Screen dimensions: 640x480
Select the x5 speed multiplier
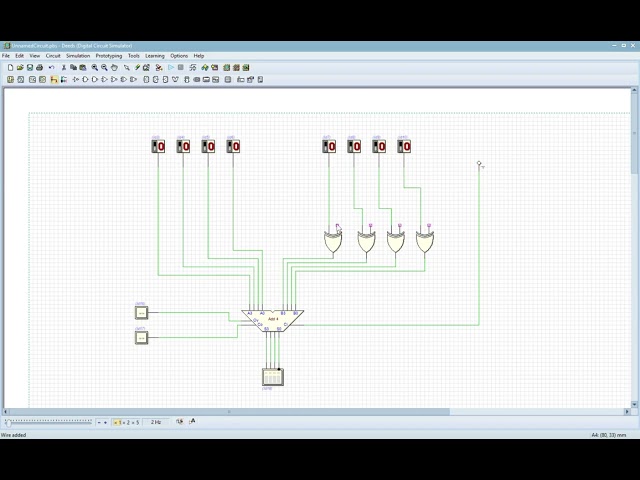tap(136, 422)
